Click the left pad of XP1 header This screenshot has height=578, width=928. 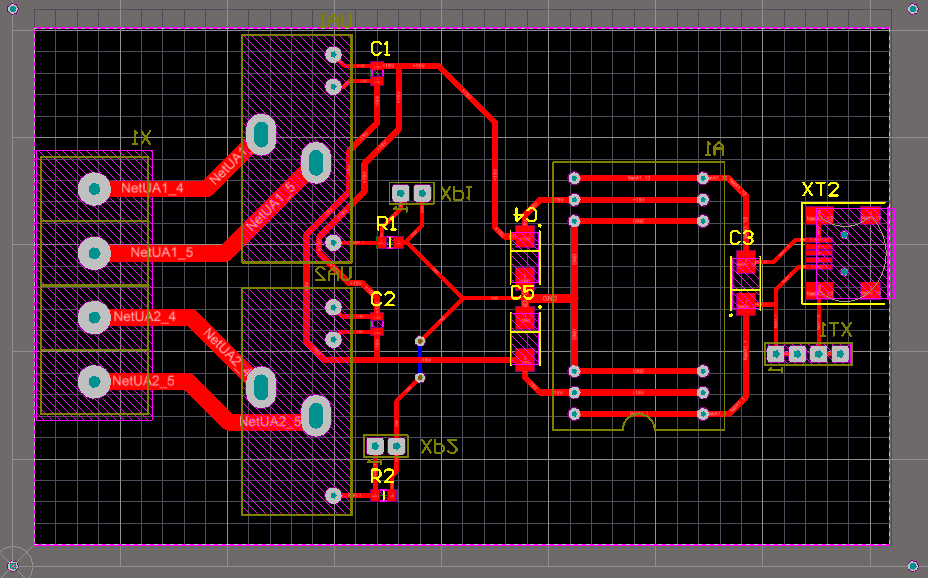(401, 193)
